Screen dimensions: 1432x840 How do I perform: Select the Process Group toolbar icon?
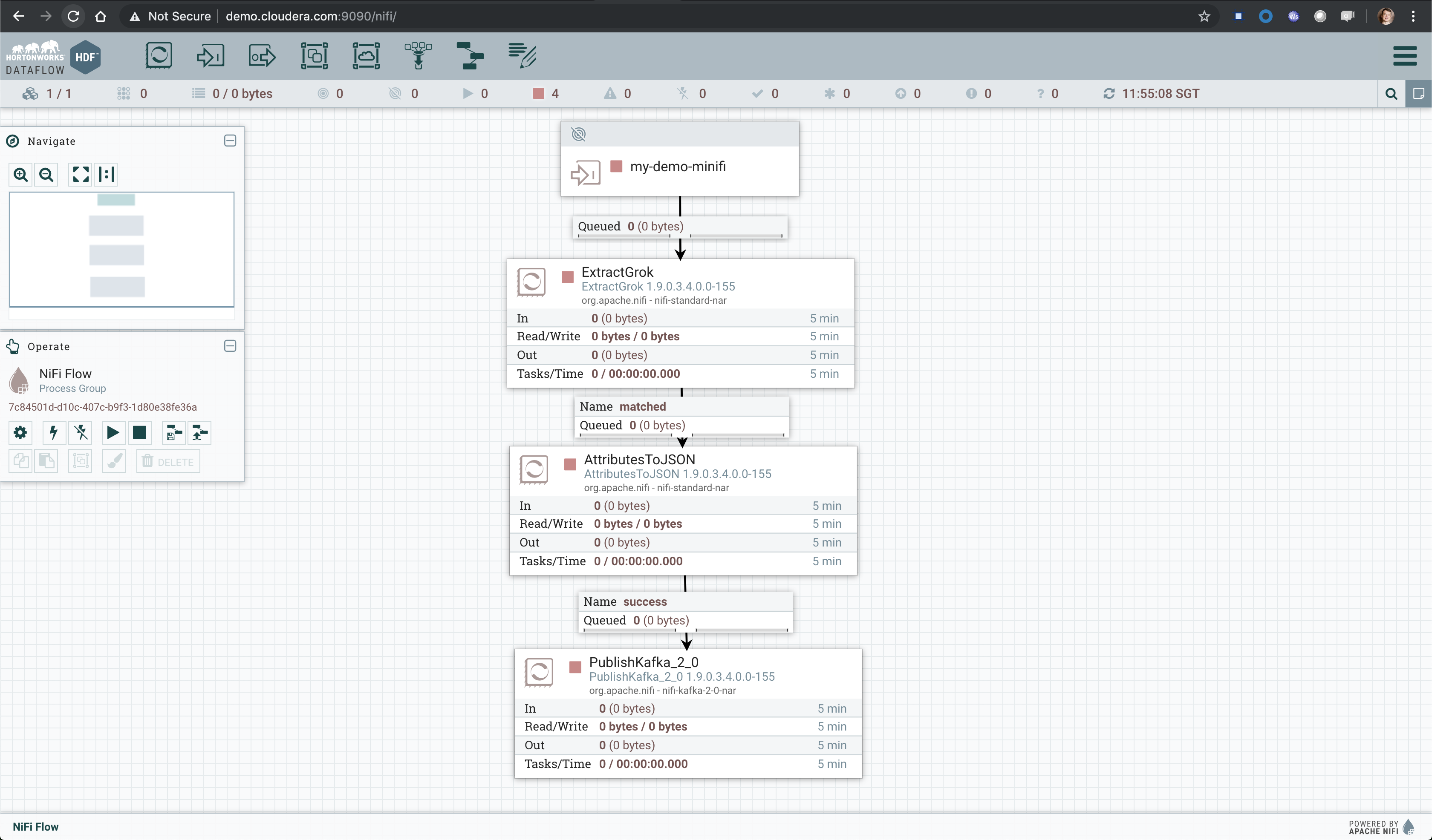pyautogui.click(x=314, y=56)
